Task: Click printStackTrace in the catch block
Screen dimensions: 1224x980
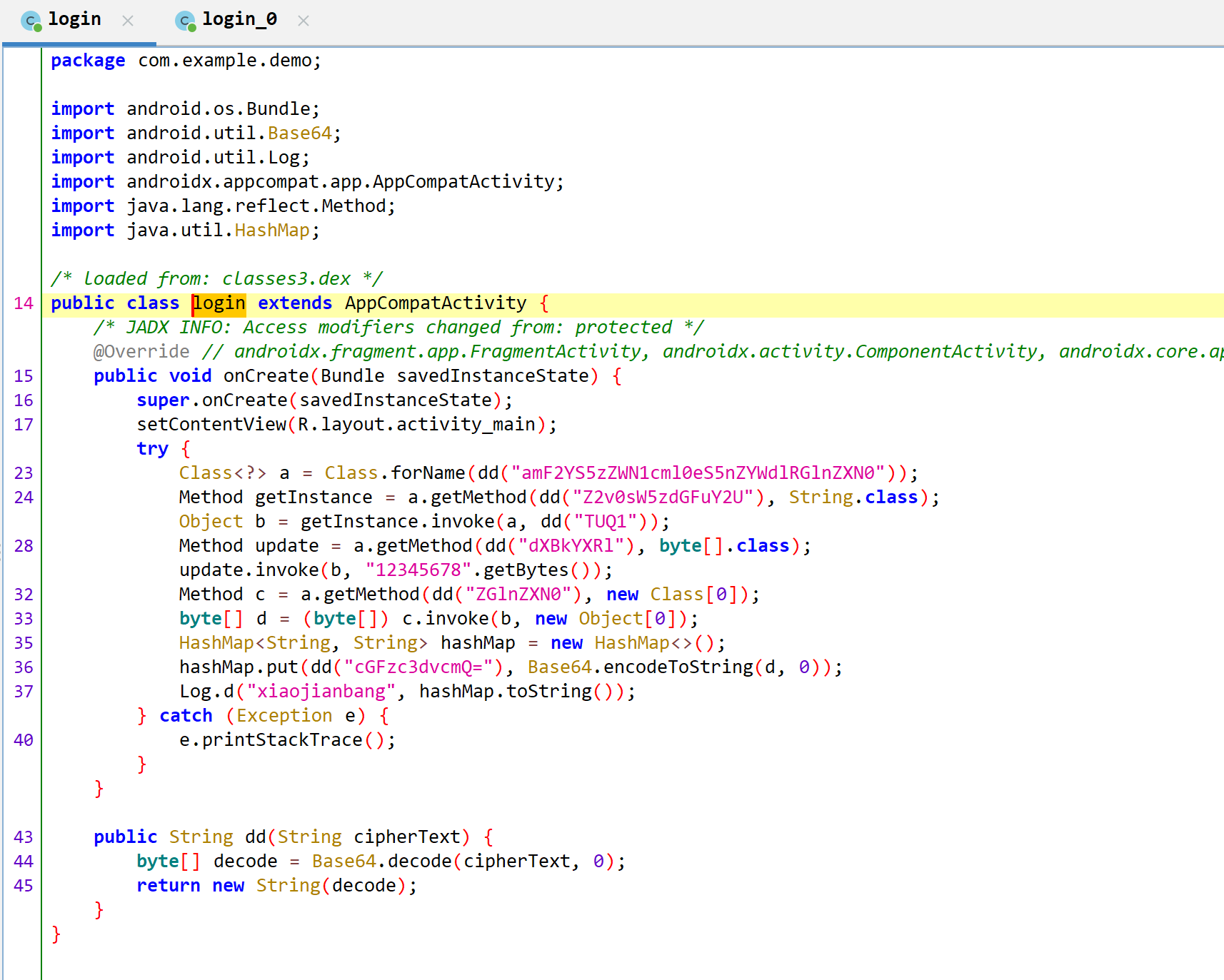Action: click(282, 740)
